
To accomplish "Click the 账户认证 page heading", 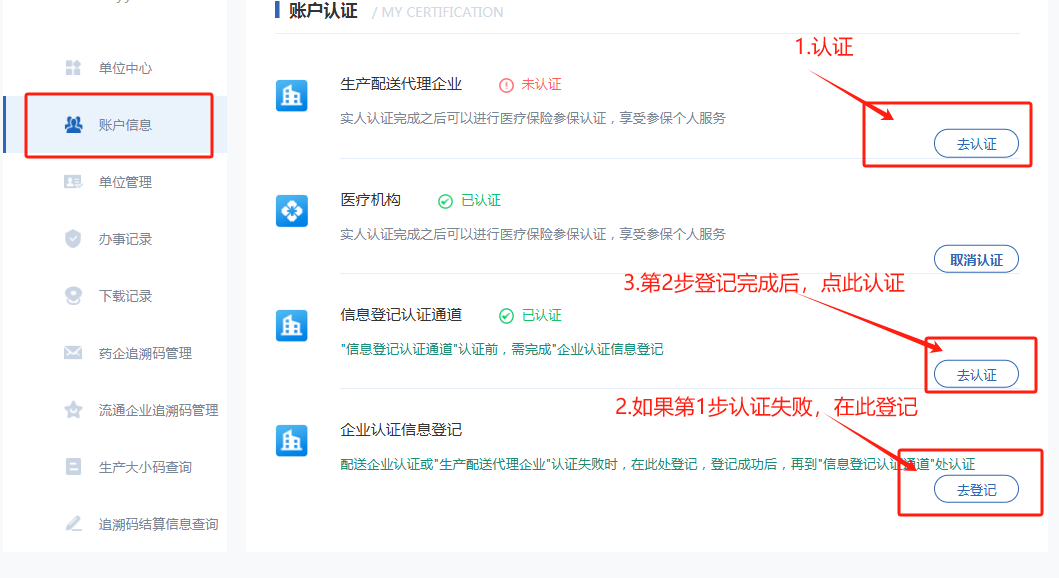I will (323, 11).
